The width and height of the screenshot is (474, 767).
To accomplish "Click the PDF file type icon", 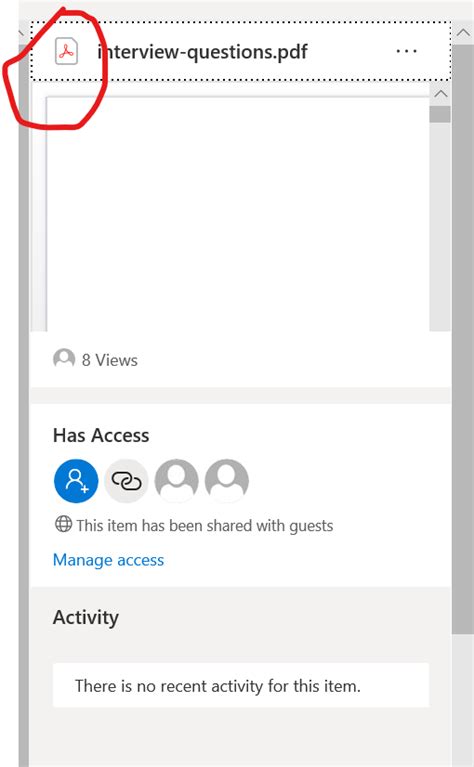I will (66, 51).
